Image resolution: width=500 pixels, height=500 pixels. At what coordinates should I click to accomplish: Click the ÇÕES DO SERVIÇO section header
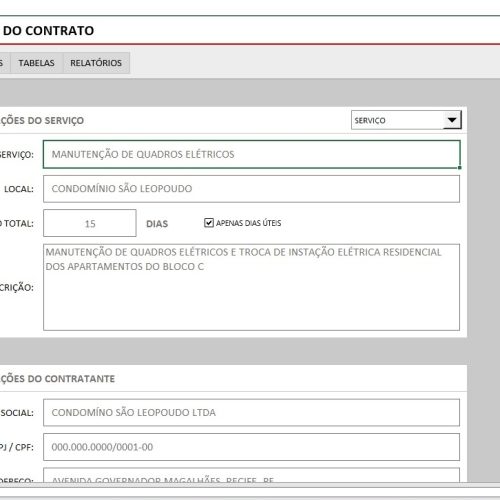(x=42, y=120)
